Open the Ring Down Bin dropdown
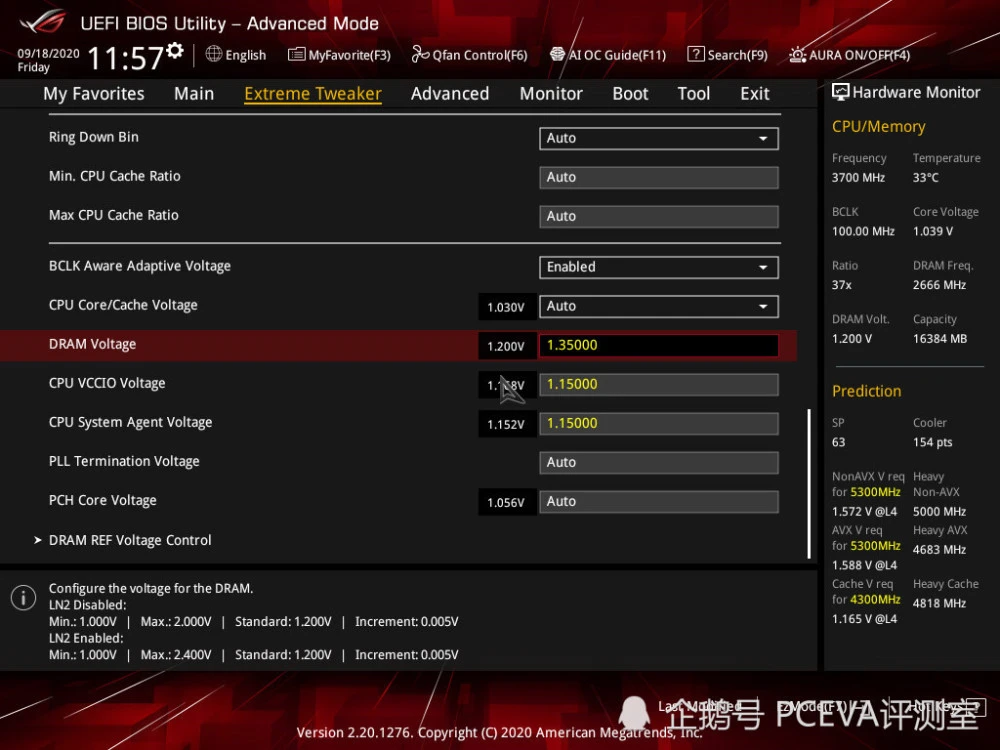1000x750 pixels. (x=659, y=138)
